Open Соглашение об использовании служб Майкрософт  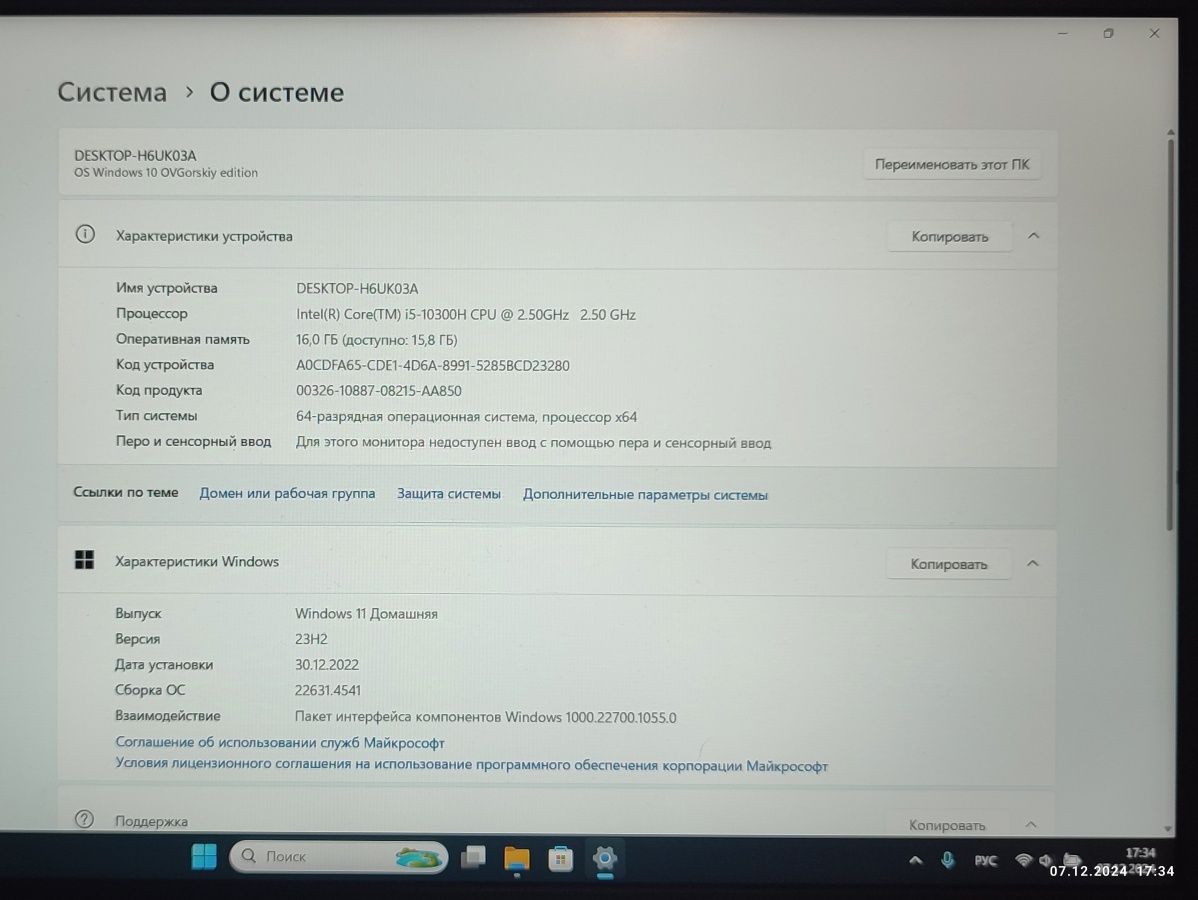pyautogui.click(x=280, y=743)
